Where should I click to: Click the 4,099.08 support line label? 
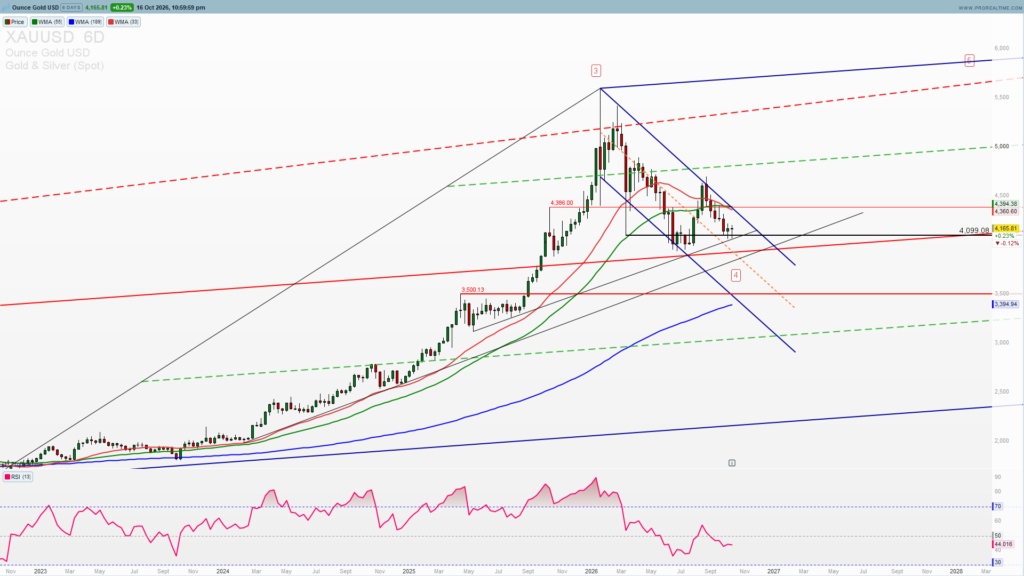(974, 231)
